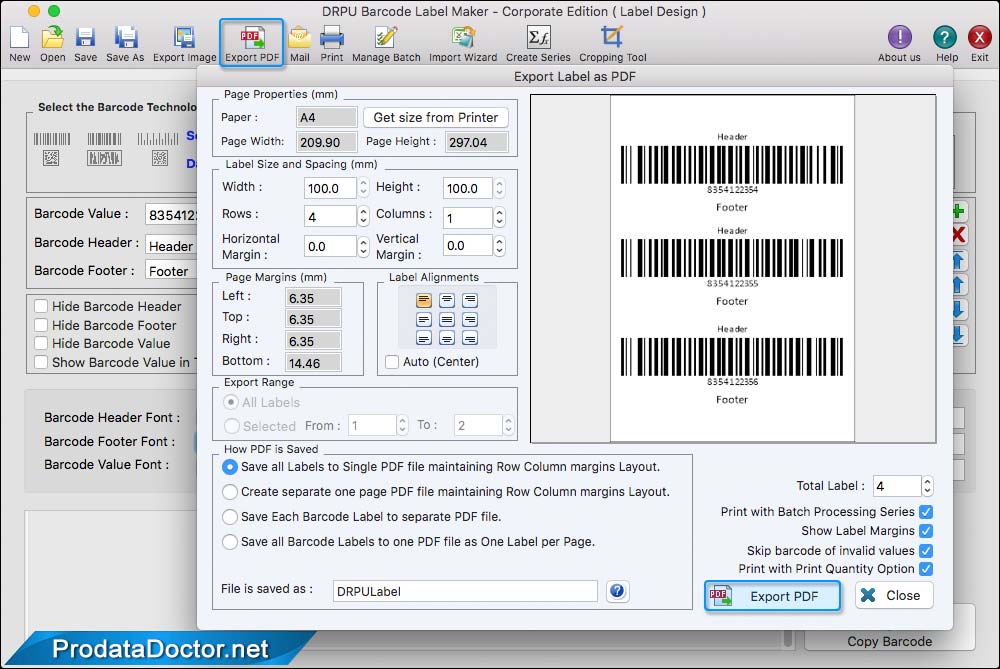Click the New document icon

click(19, 43)
